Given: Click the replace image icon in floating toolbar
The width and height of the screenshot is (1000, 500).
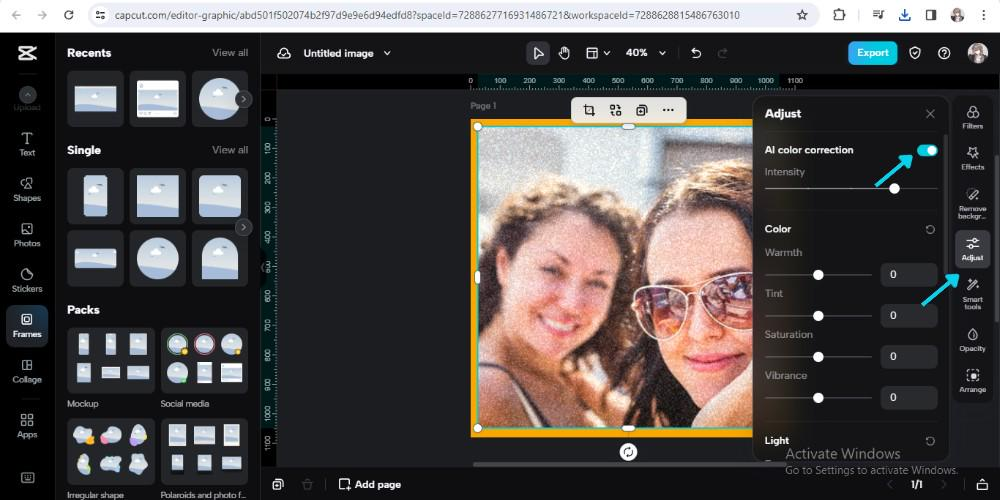Looking at the screenshot, I should click(x=615, y=110).
